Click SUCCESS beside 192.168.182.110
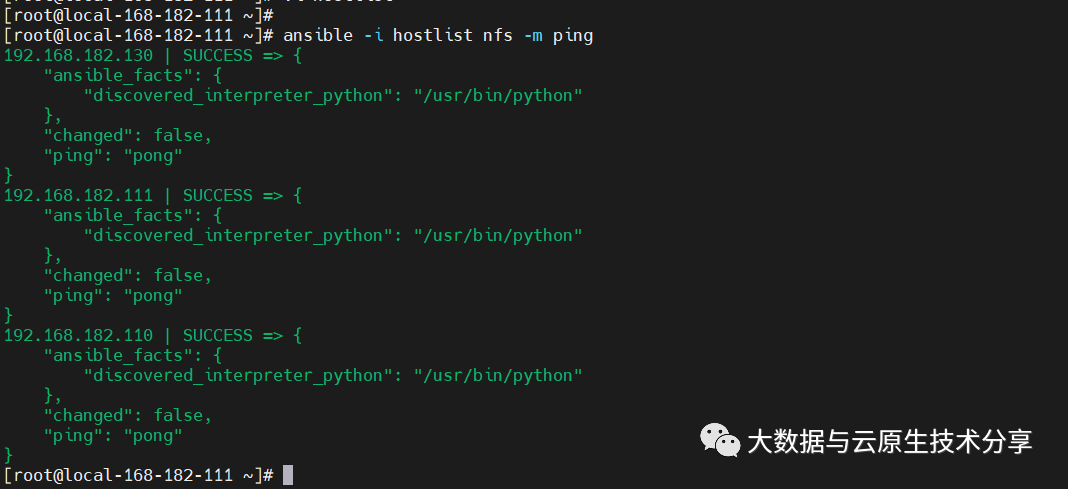This screenshot has width=1068, height=489. 217,335
